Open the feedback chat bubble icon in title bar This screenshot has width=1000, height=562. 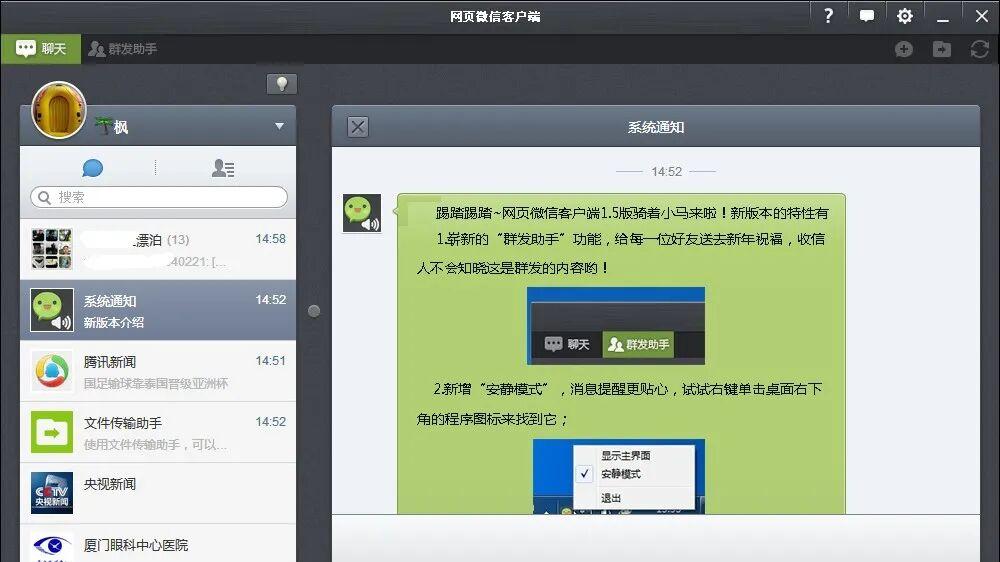(x=867, y=16)
